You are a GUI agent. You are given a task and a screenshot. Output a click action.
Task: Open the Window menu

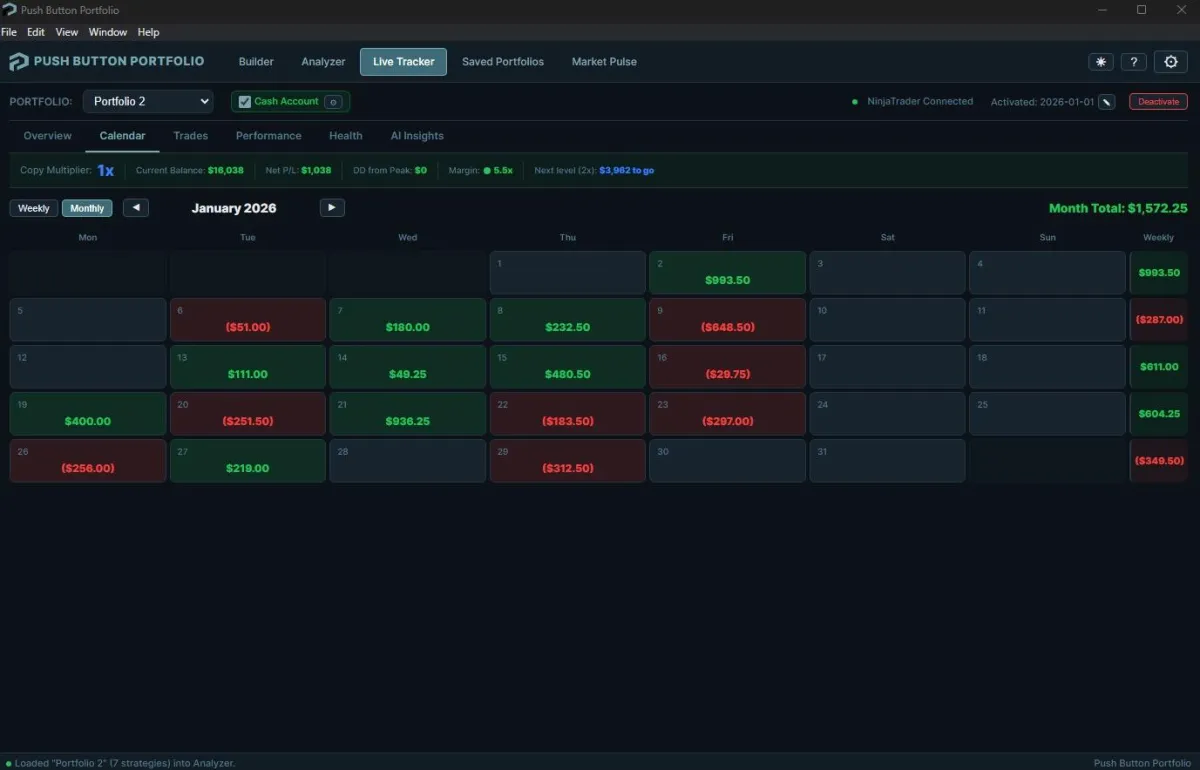(x=108, y=32)
